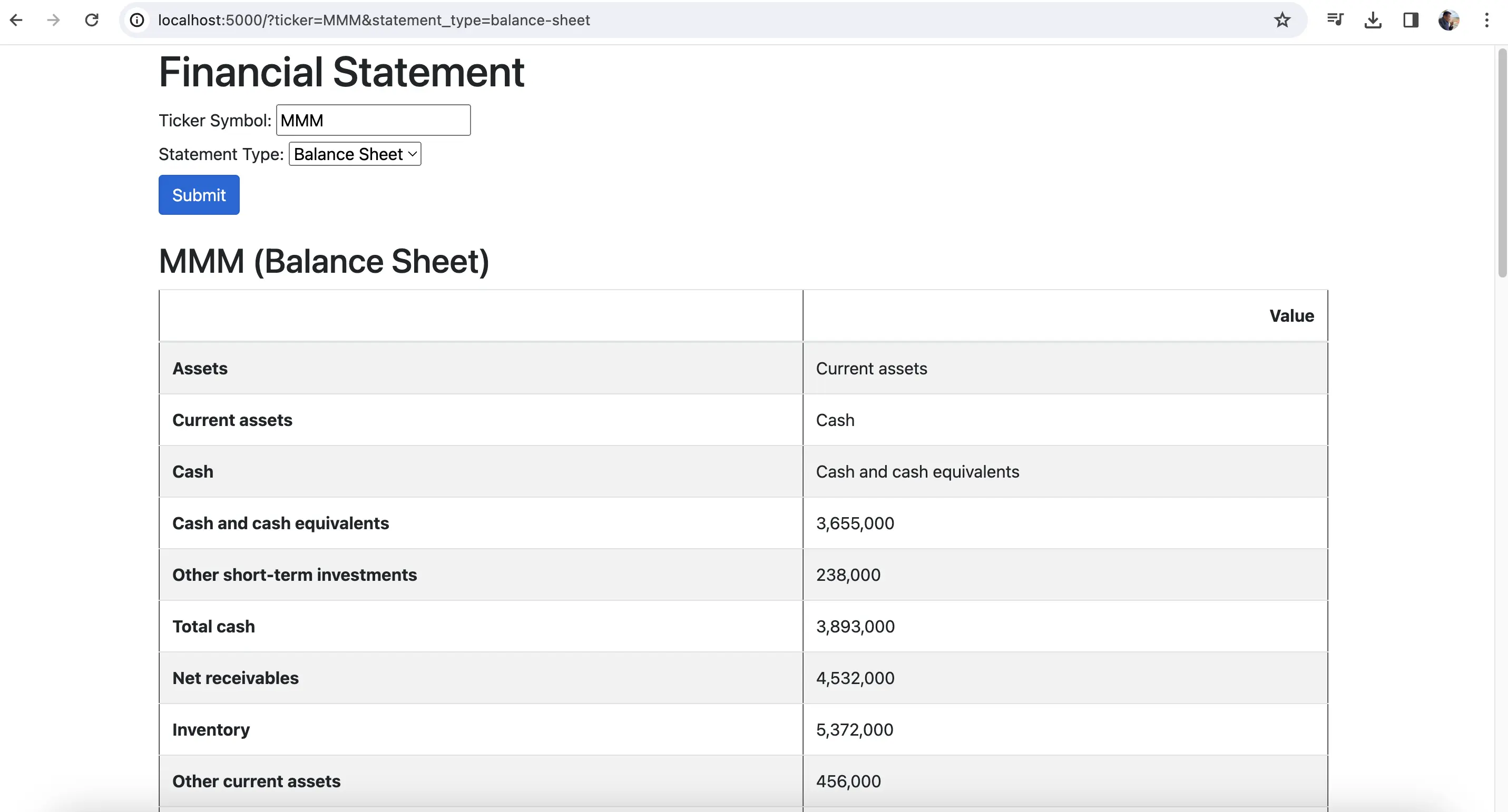Click the bold Cash and cash equivalents label
The height and width of the screenshot is (812, 1508).
tap(280, 523)
